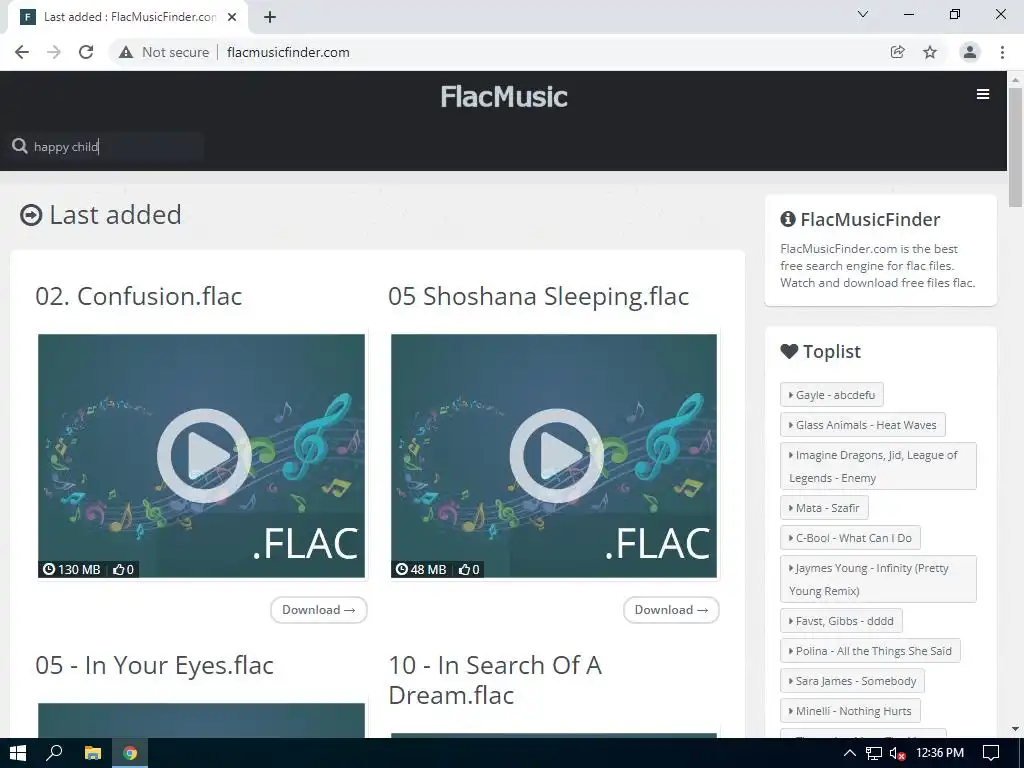Screen dimensions: 1024x768
Task: Click the clock icon beside 48 MB
Action: pyautogui.click(x=402, y=569)
